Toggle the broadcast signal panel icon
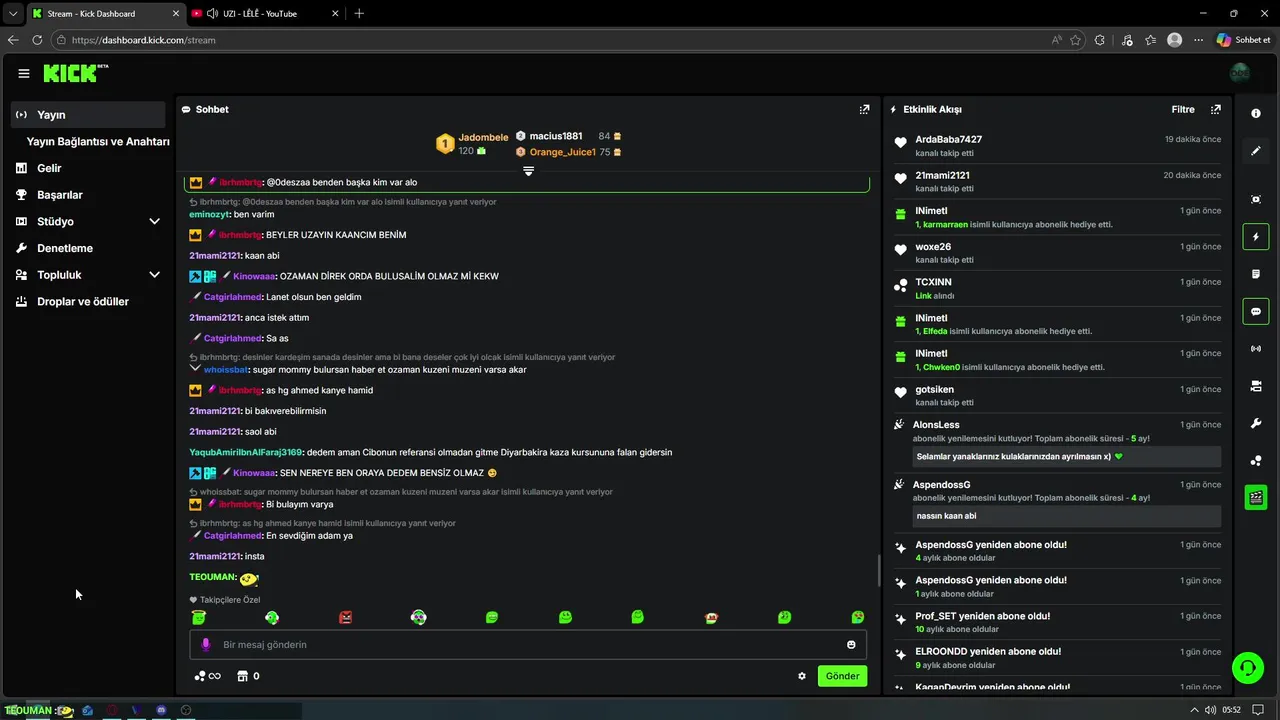Viewport: 1280px width, 720px height. 1256,349
